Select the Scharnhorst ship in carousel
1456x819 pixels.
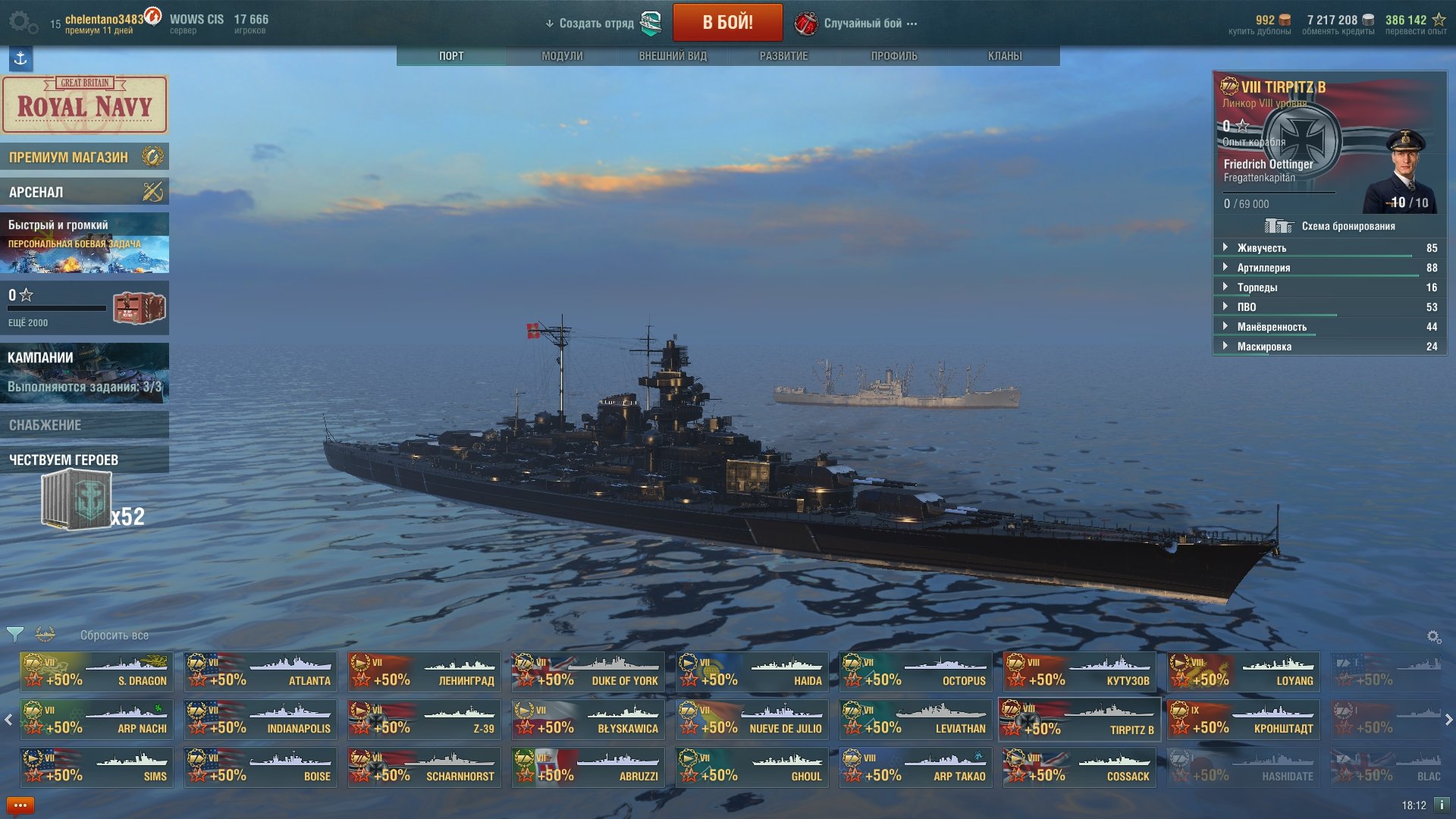pos(425,767)
